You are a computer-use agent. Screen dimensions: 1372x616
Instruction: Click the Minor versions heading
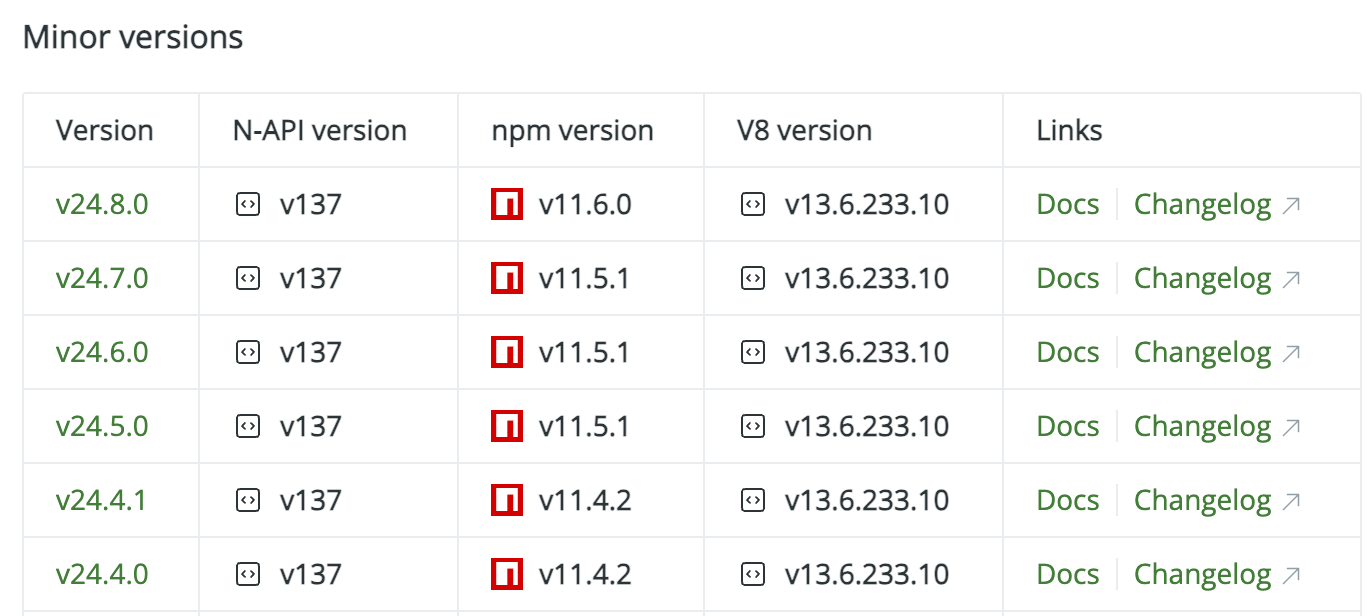pos(134,37)
